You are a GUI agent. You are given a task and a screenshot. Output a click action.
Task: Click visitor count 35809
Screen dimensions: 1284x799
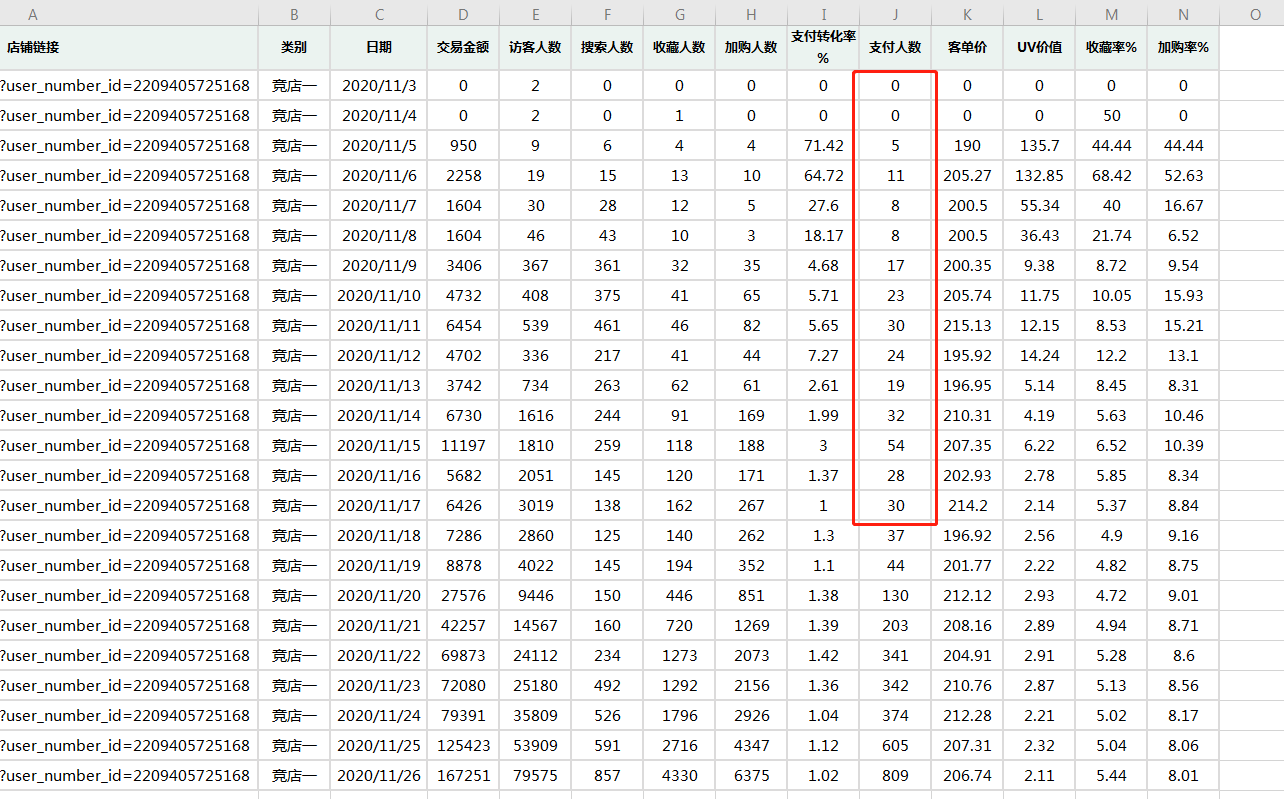click(x=535, y=716)
